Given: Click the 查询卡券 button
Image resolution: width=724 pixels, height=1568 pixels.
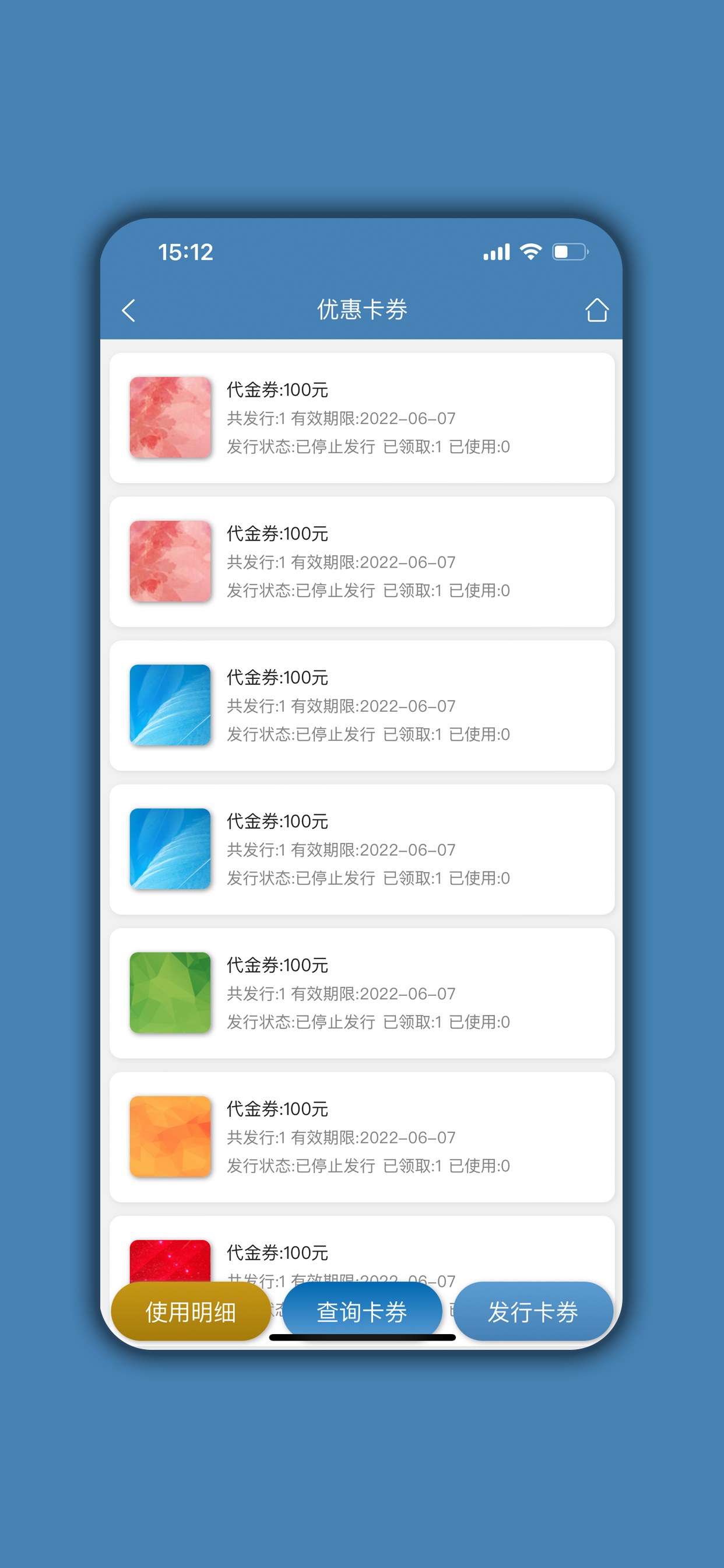Looking at the screenshot, I should coord(362,1311).
